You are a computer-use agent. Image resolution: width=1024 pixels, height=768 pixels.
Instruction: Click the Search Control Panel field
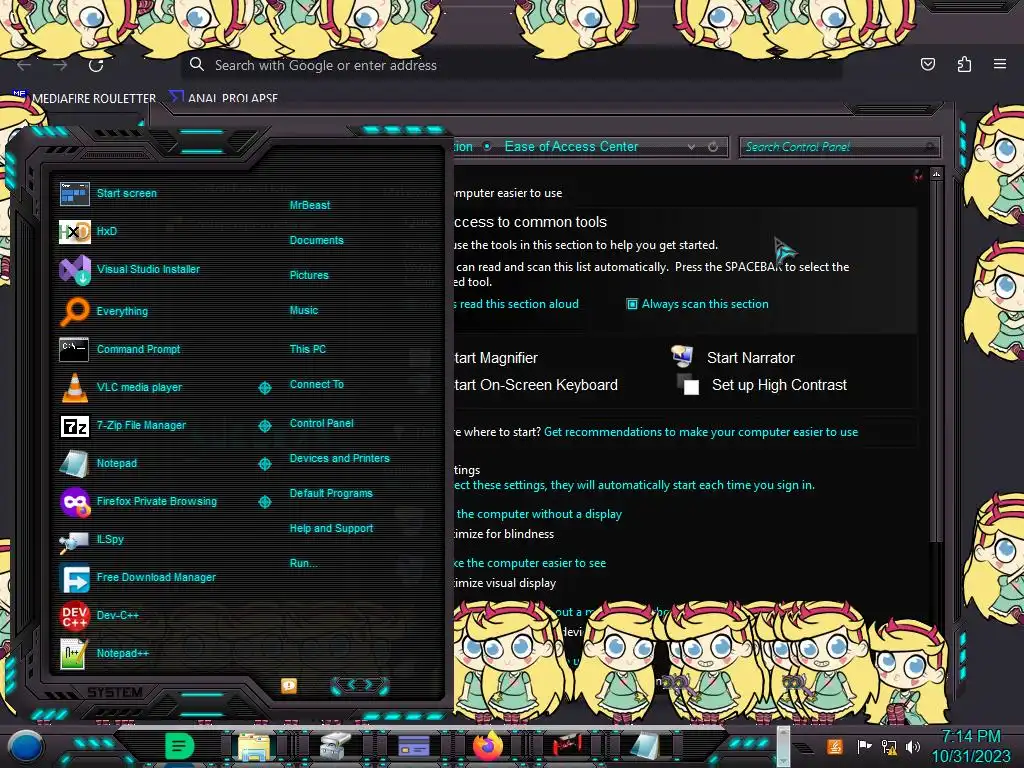coord(839,147)
